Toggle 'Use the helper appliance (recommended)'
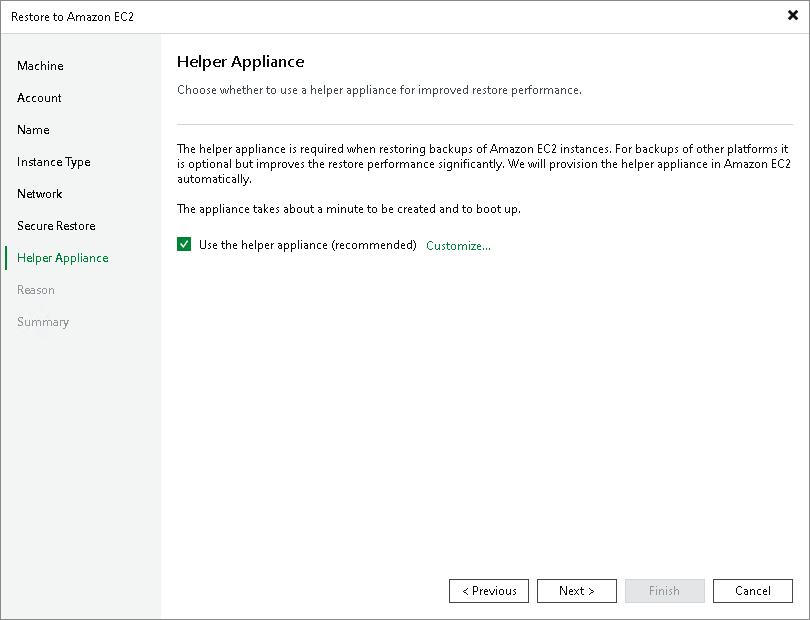 coord(184,244)
